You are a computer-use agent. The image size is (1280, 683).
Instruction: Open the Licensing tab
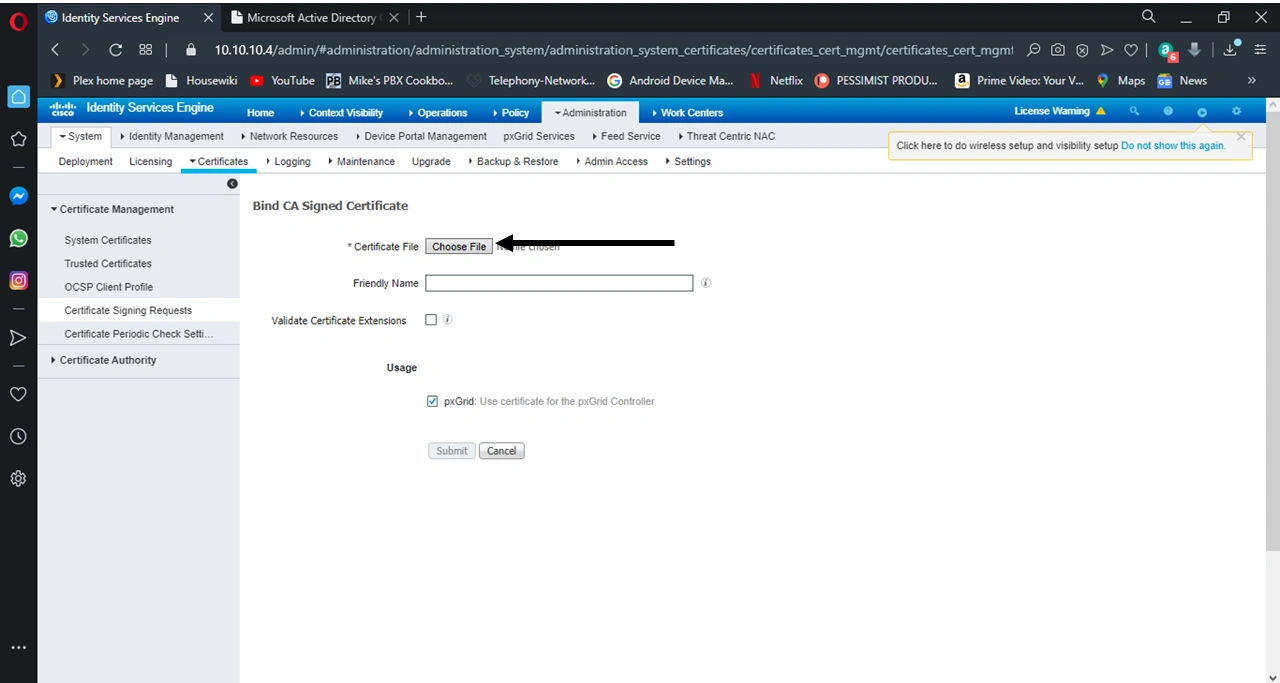point(151,161)
